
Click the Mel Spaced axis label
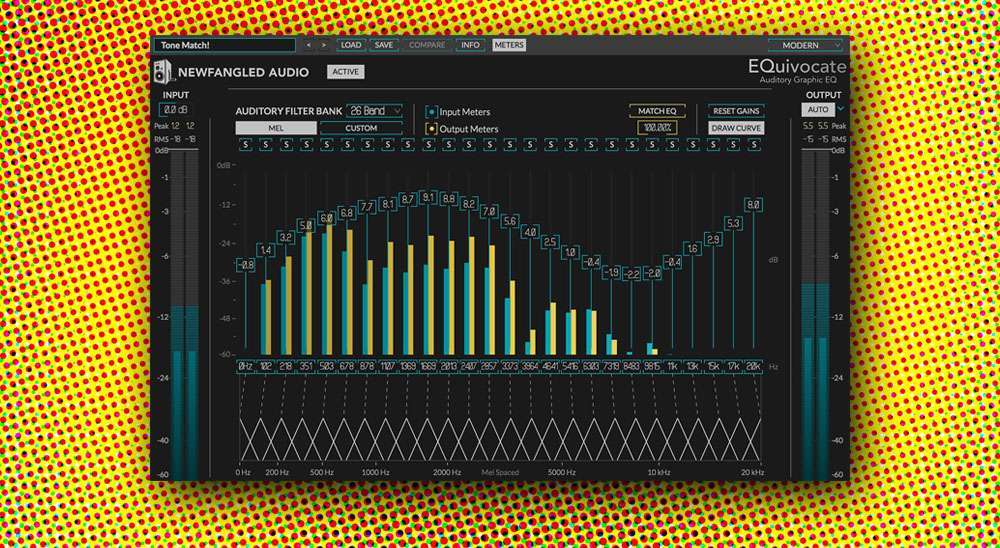tap(500, 473)
